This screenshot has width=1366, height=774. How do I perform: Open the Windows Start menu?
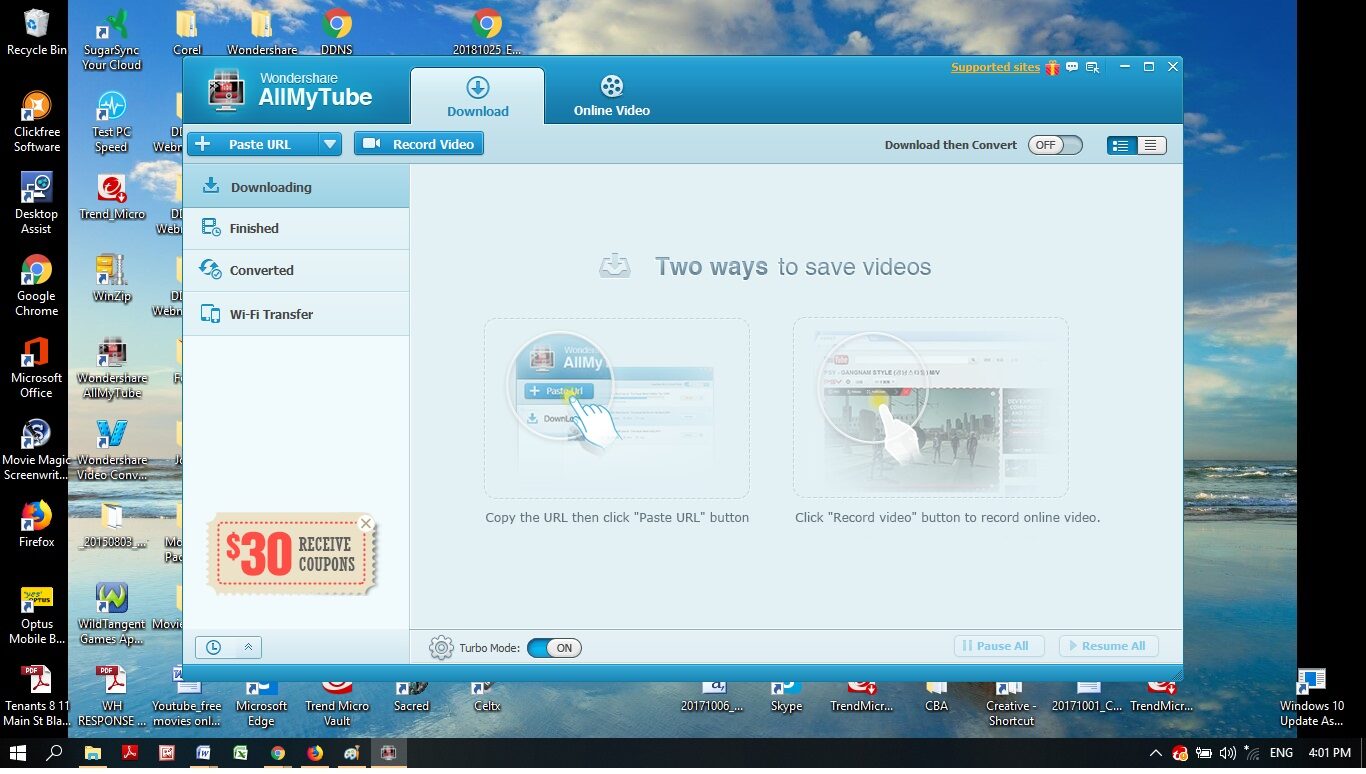(x=17, y=753)
